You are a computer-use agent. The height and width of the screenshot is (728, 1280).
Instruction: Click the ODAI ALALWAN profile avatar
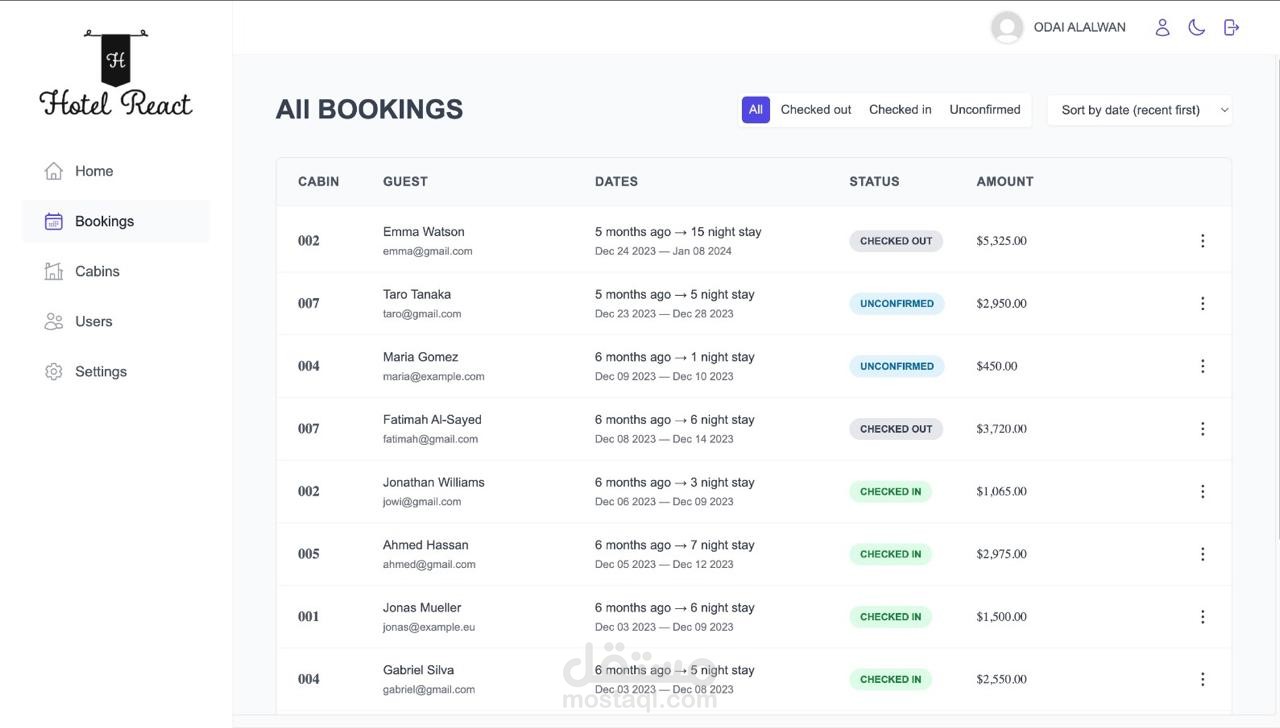[x=1007, y=28]
